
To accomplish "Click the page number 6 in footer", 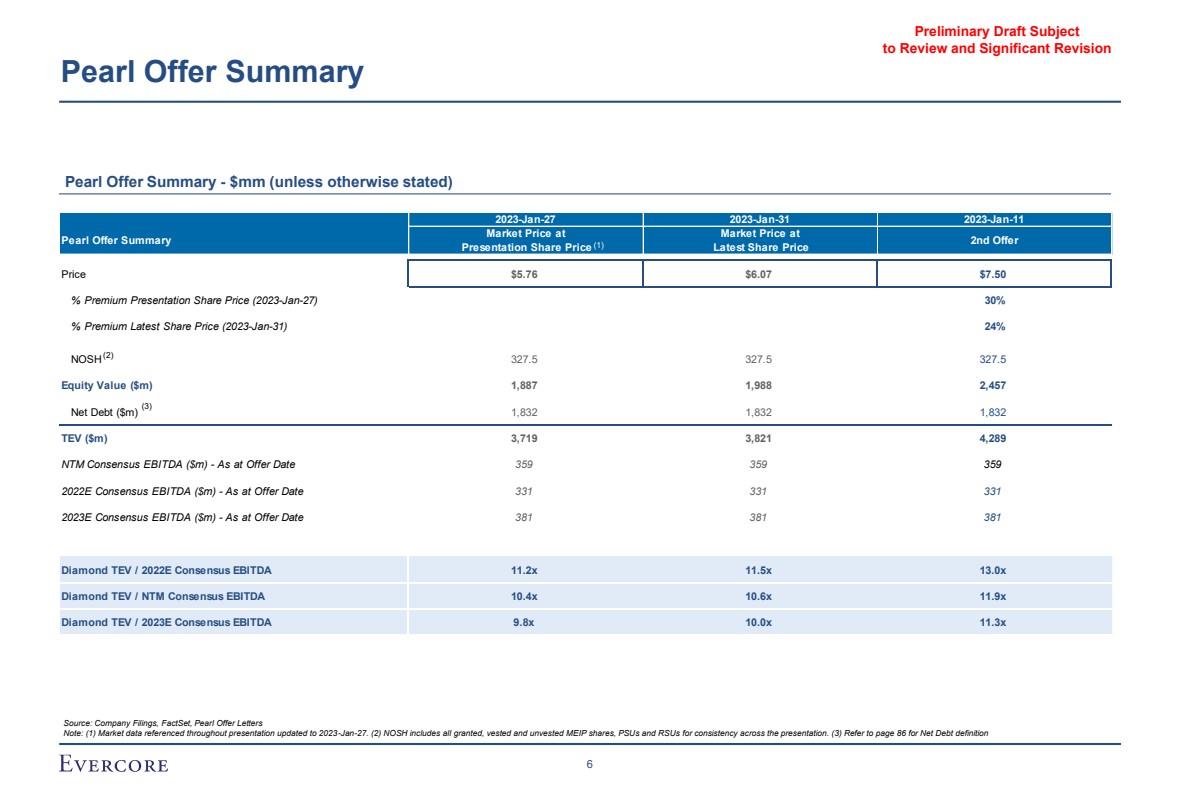I will (590, 765).
